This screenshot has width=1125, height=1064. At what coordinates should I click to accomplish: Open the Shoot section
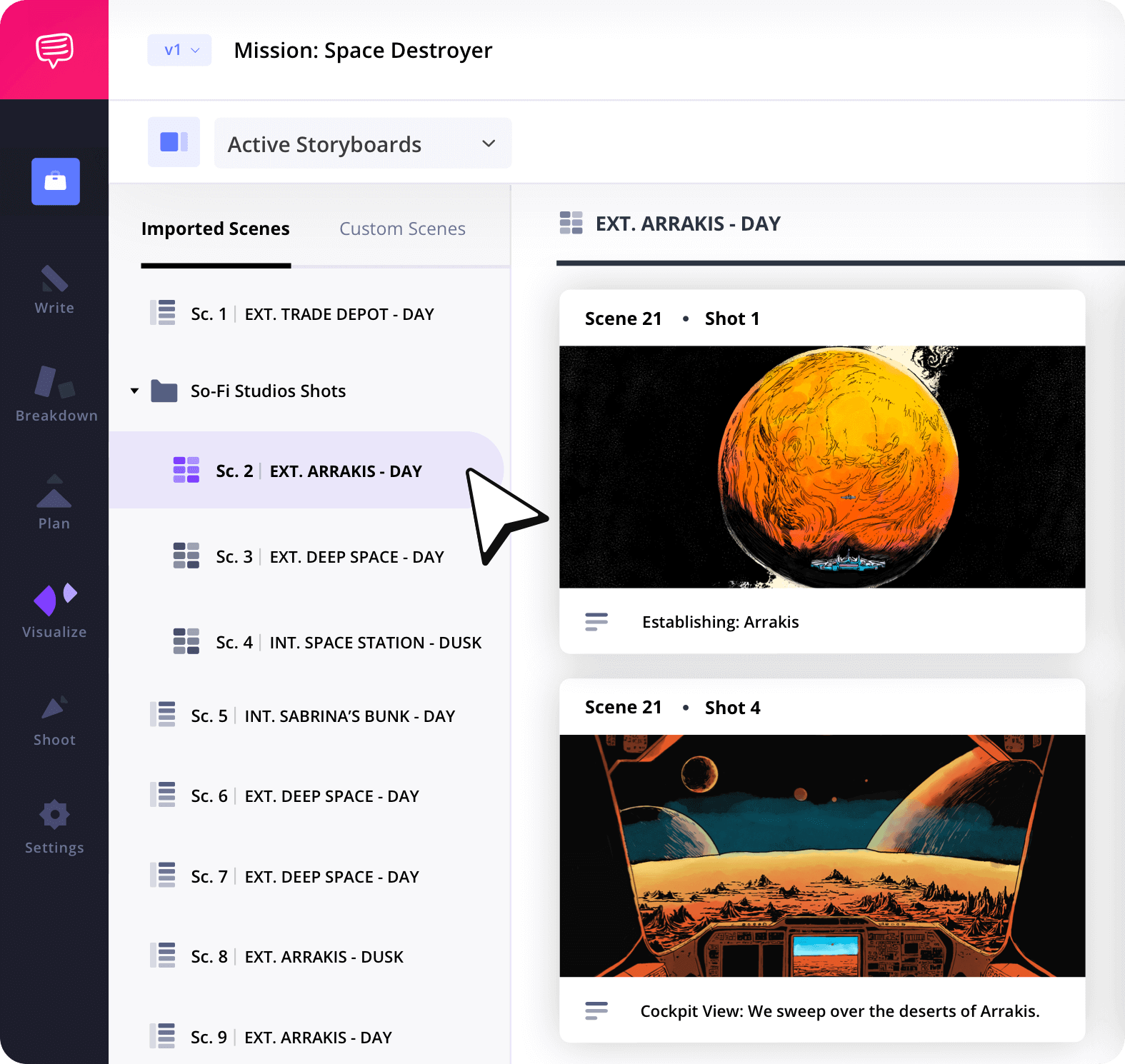[x=54, y=720]
